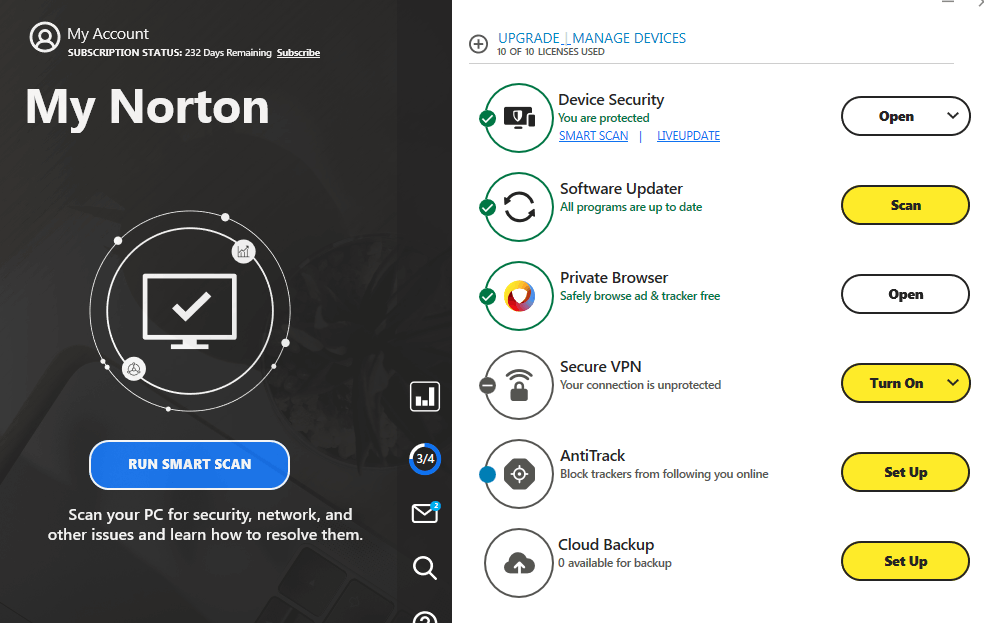Click the Cloud Backup title
Viewport: 984px width, 623px height.
click(x=606, y=545)
